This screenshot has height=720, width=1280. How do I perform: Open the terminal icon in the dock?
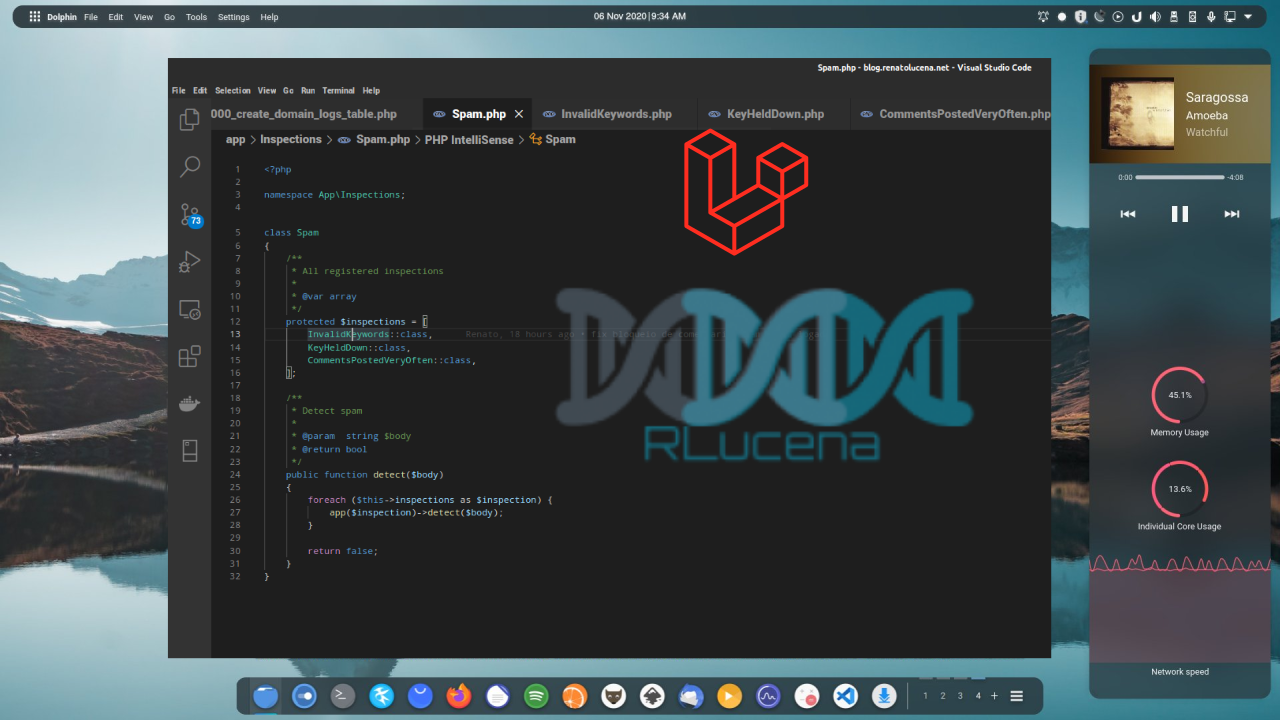coord(343,695)
